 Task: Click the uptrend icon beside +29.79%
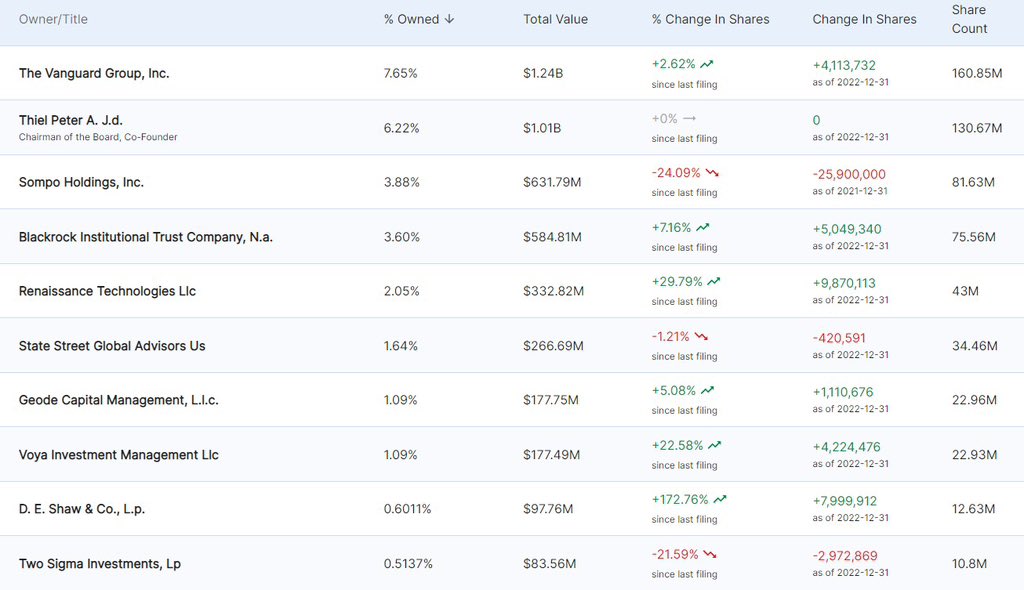(x=714, y=282)
